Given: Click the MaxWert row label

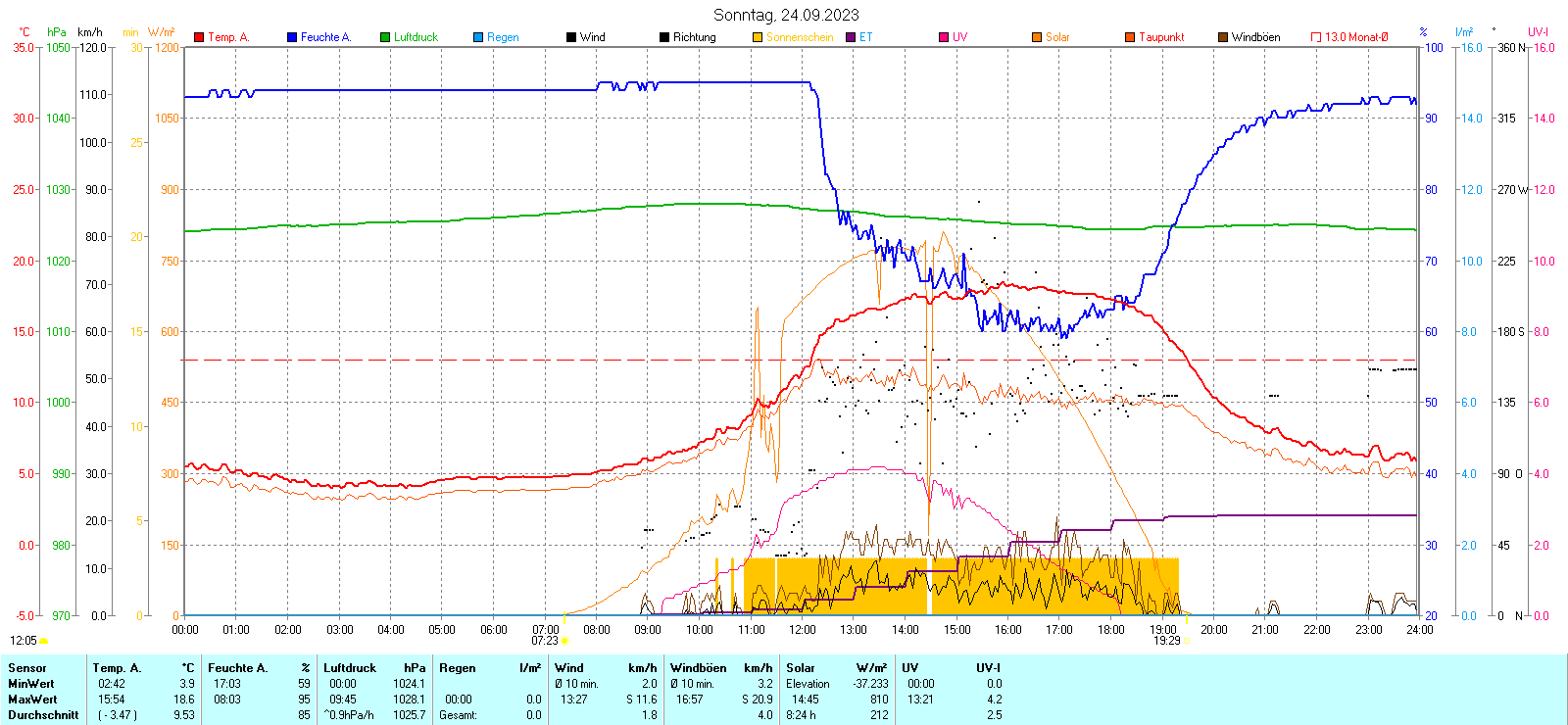Looking at the screenshot, I should coord(32,700).
